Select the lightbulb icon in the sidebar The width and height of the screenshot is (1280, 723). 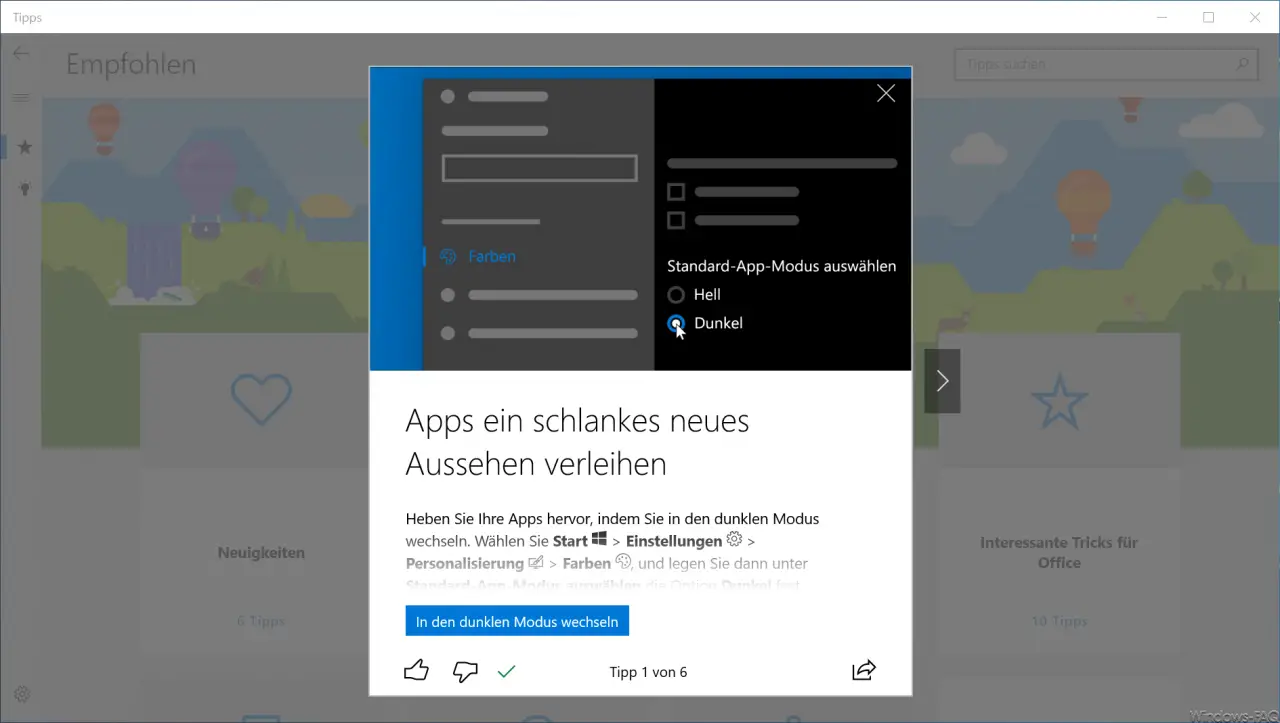tap(24, 188)
